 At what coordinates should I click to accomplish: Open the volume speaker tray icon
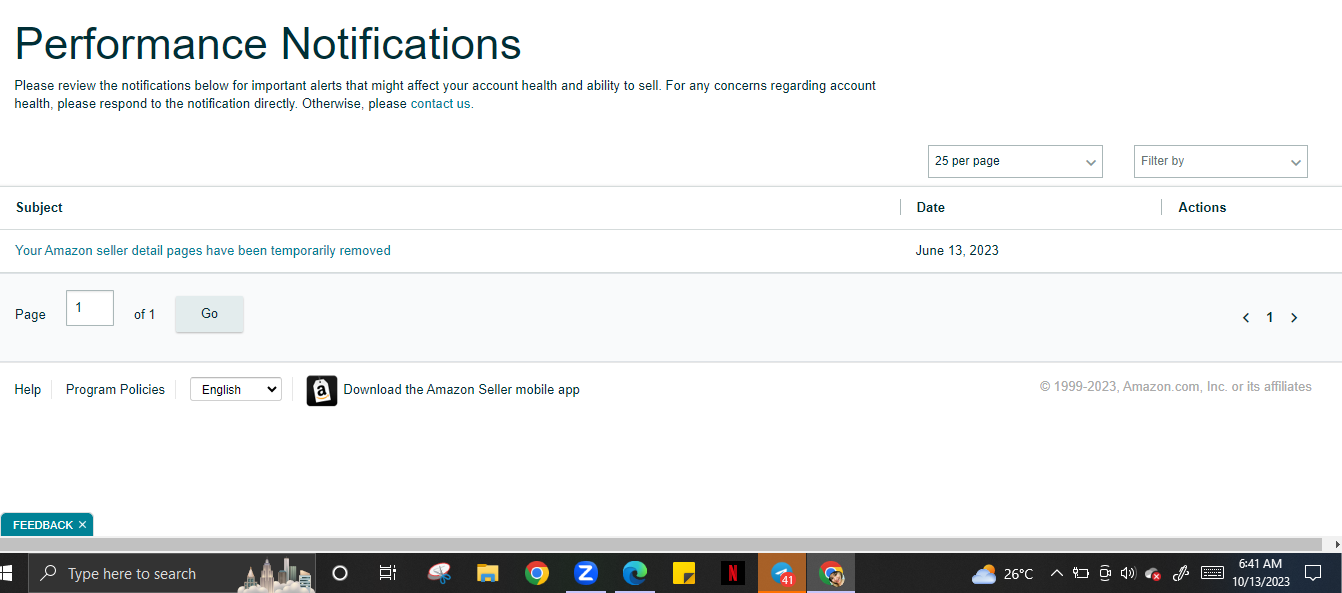[1128, 573]
